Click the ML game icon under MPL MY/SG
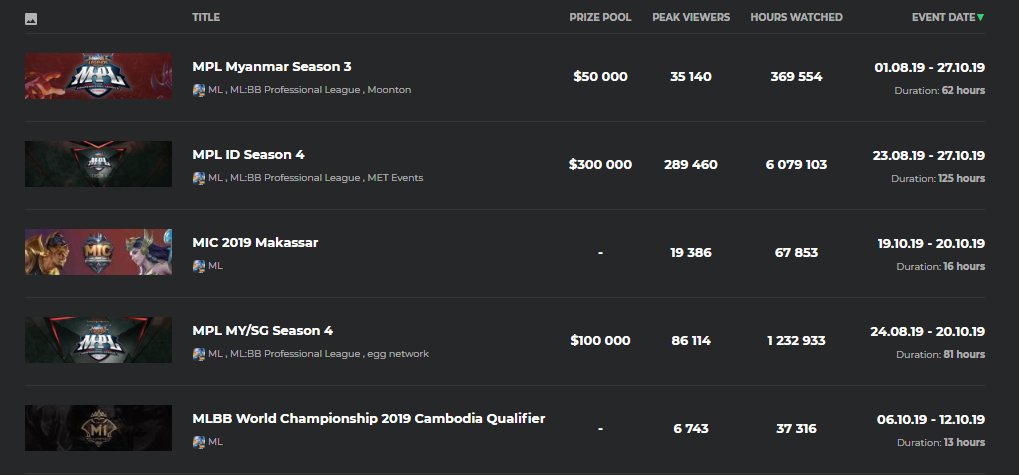Viewport: 1019px width, 475px height. (x=199, y=354)
